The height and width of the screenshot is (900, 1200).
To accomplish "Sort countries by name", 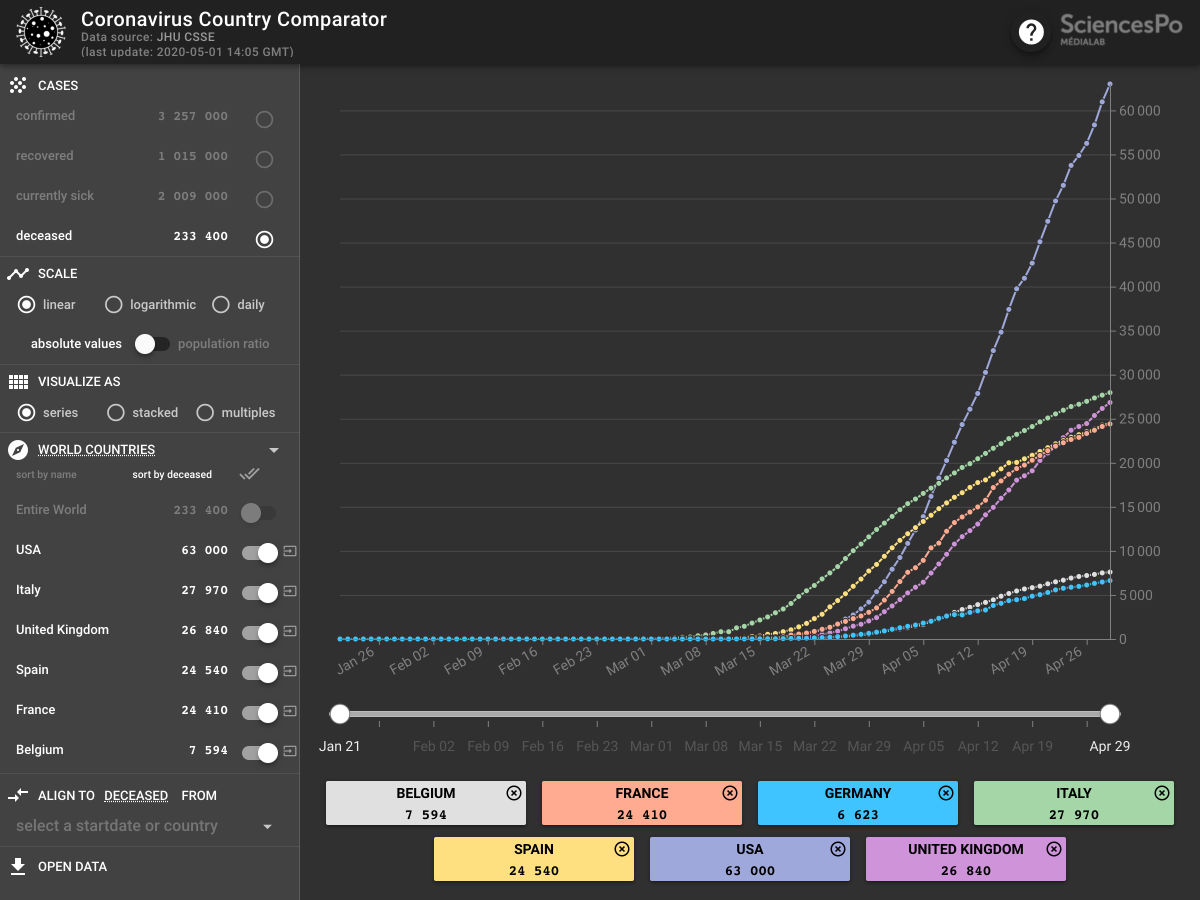I will point(46,475).
